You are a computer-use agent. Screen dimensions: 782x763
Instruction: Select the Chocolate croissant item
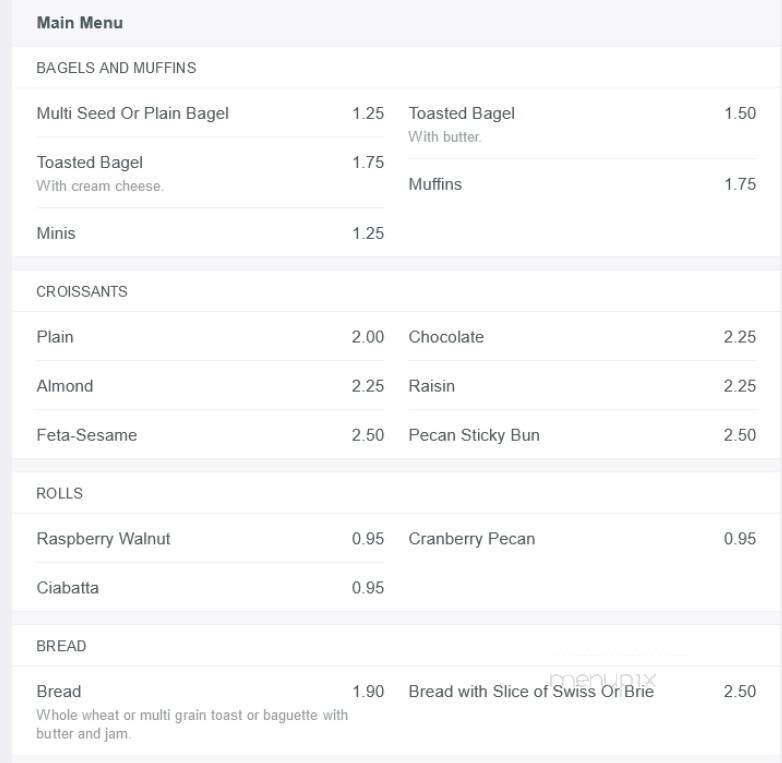click(x=446, y=337)
